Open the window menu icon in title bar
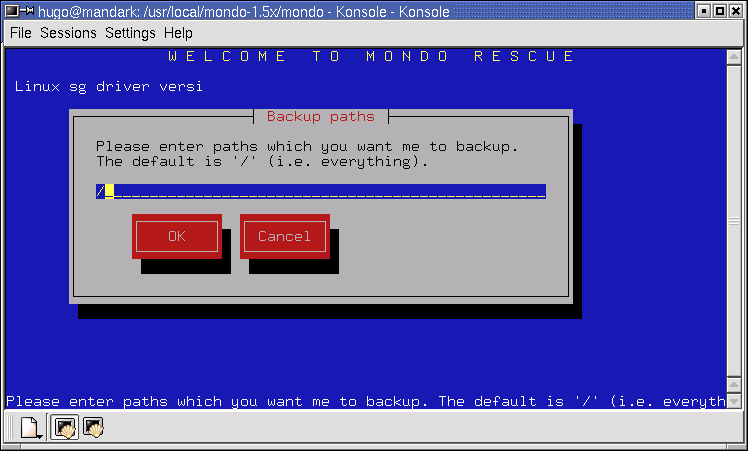Screen dimensions: 748x451 point(12,11)
